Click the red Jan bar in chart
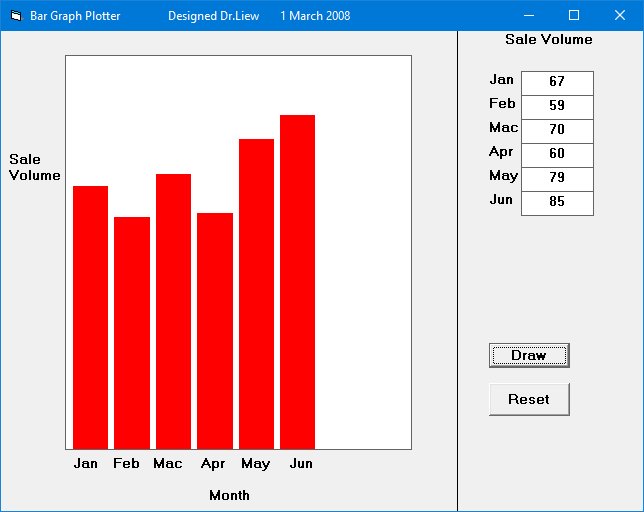The height and width of the screenshot is (512, 644). (90, 317)
